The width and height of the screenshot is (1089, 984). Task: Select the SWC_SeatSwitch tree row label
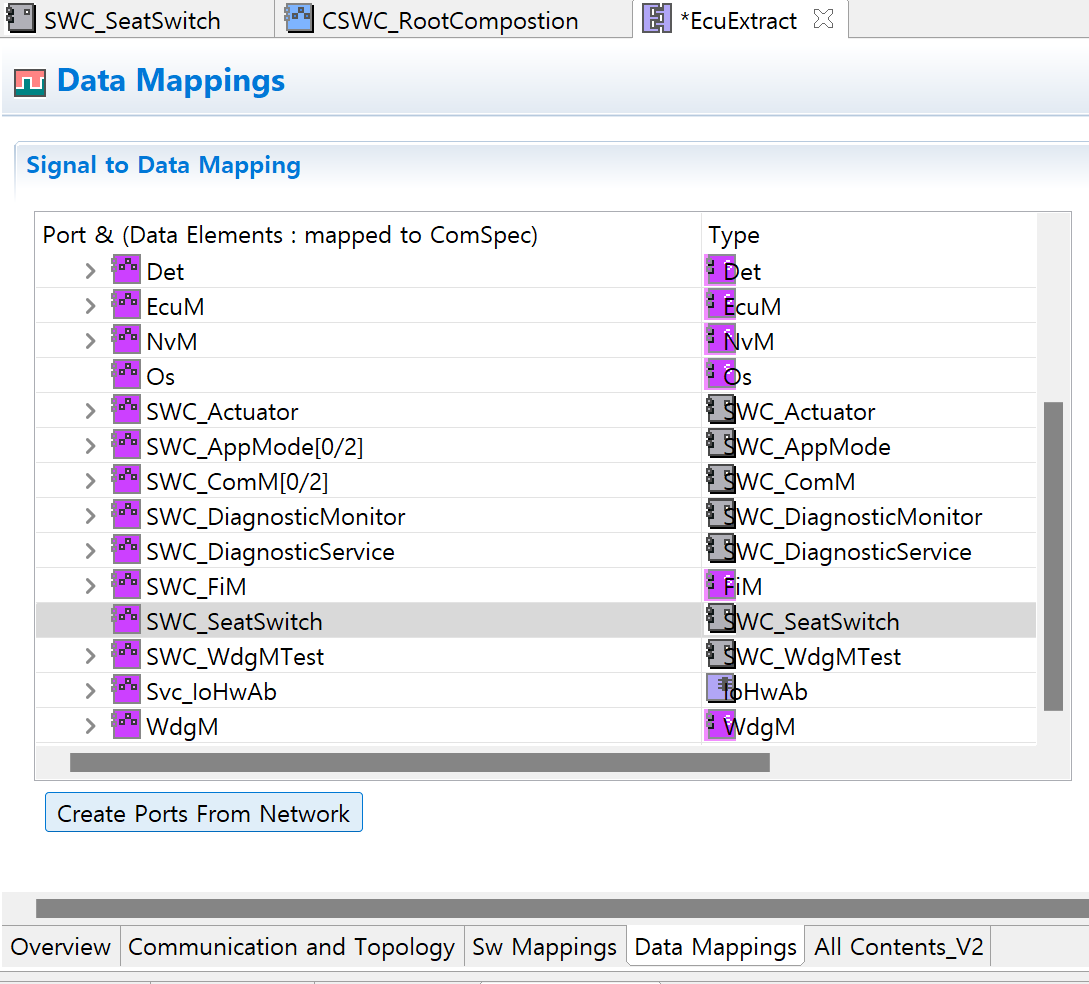[235, 622]
